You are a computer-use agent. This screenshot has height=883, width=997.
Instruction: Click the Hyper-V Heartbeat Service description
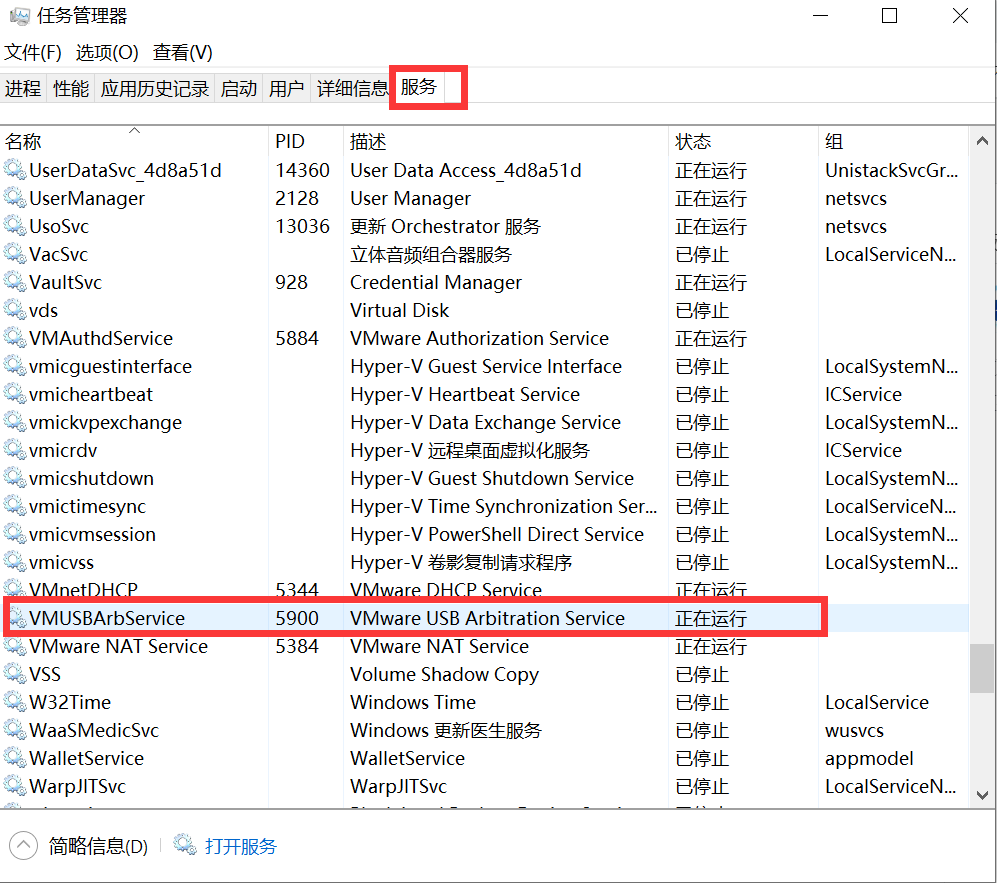click(x=465, y=394)
